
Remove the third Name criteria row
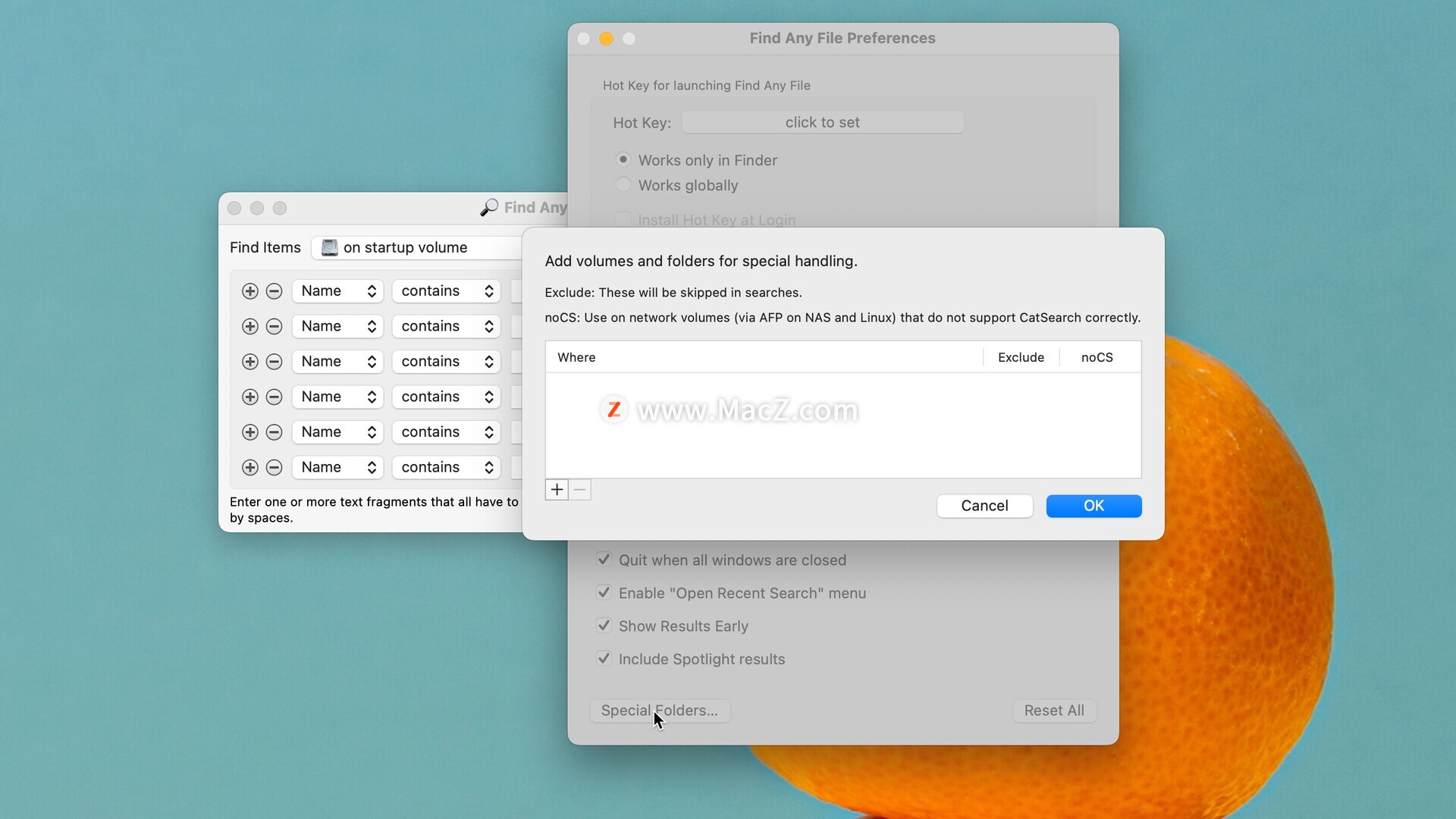275,362
